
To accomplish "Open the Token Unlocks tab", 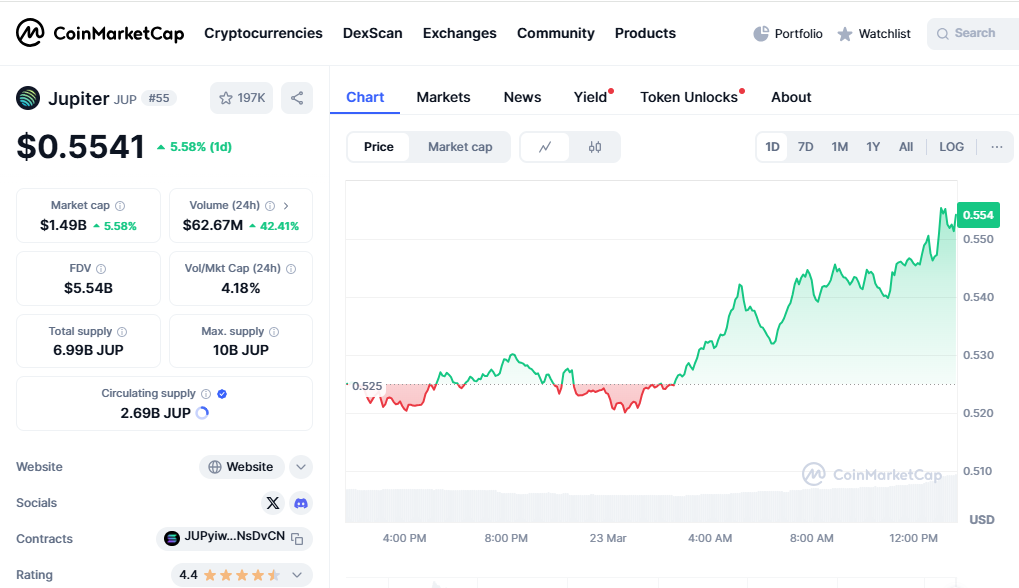I will 689,97.
